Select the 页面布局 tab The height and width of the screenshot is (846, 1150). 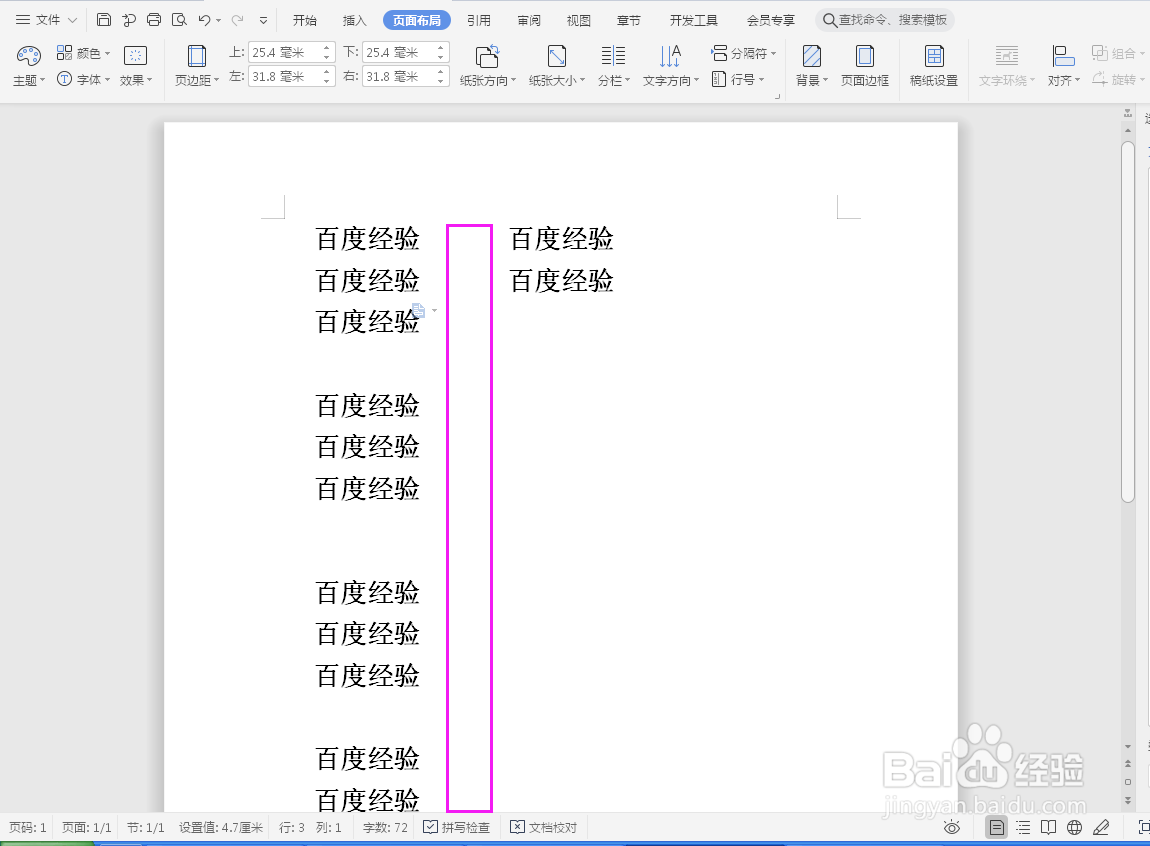pos(417,21)
